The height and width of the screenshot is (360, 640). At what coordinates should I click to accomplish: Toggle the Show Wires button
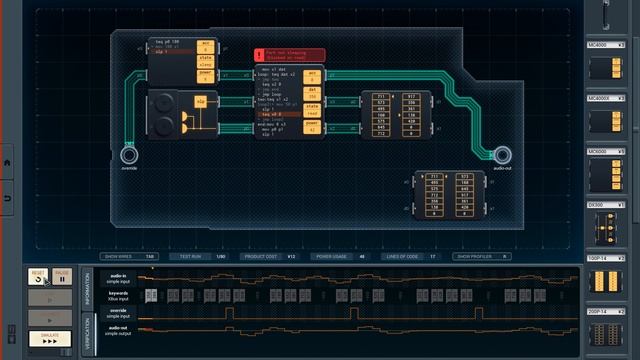[129, 257]
